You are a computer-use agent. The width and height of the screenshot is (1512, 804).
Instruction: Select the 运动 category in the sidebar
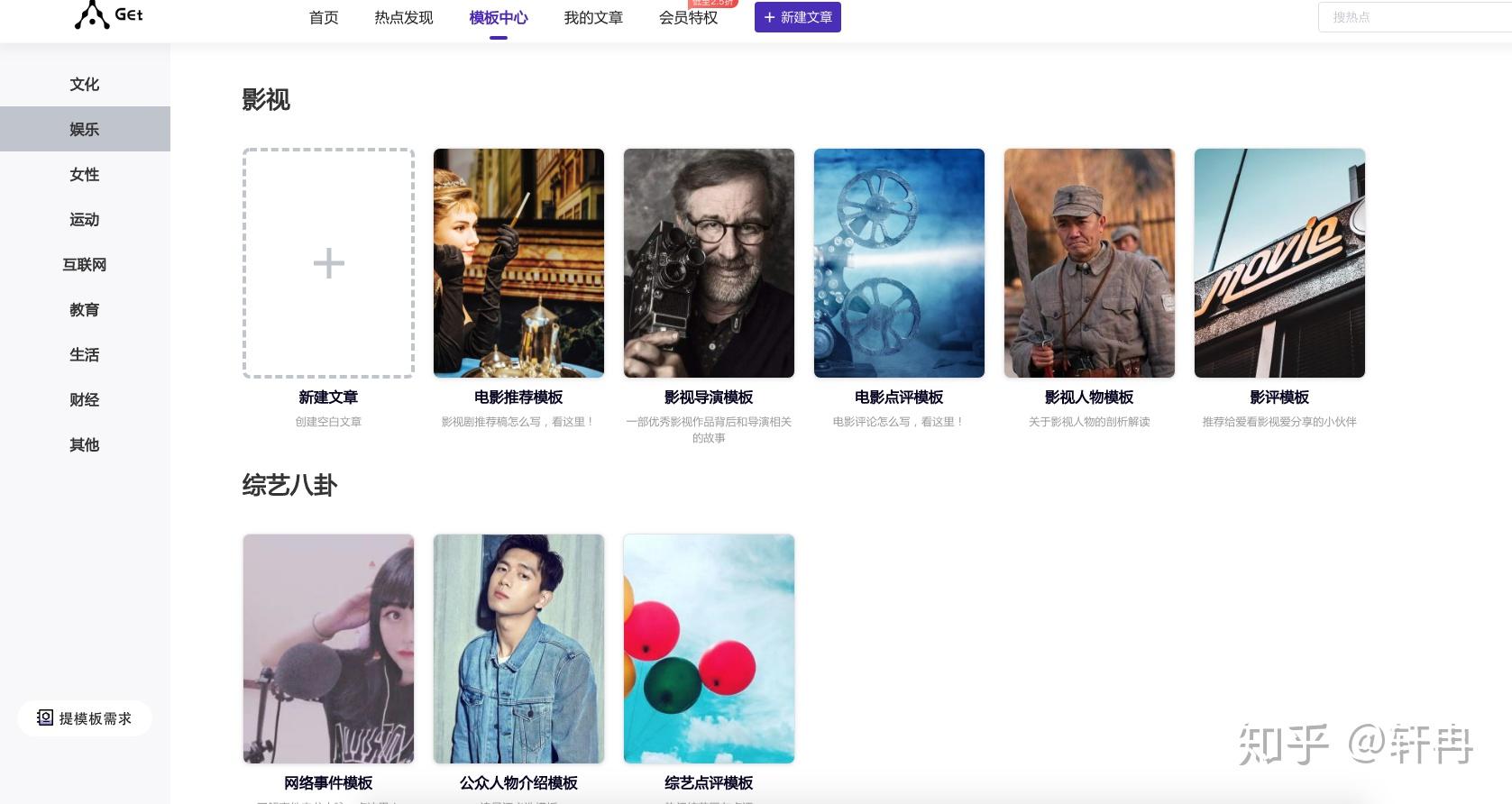(85, 219)
